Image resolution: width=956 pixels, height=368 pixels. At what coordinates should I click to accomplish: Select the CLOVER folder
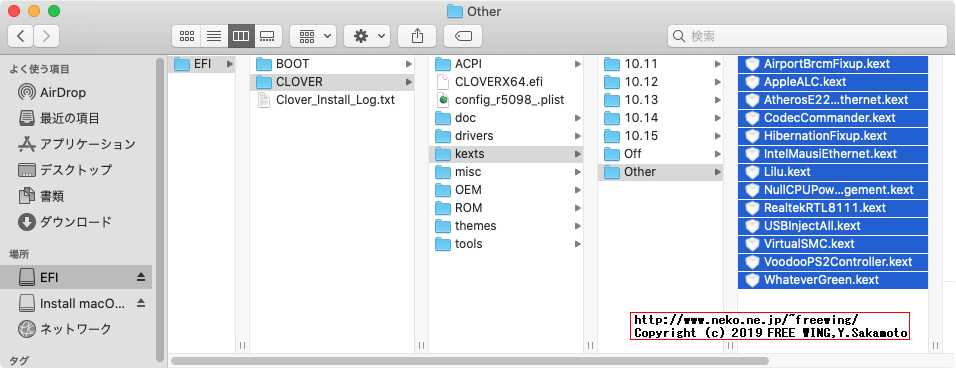[332, 82]
